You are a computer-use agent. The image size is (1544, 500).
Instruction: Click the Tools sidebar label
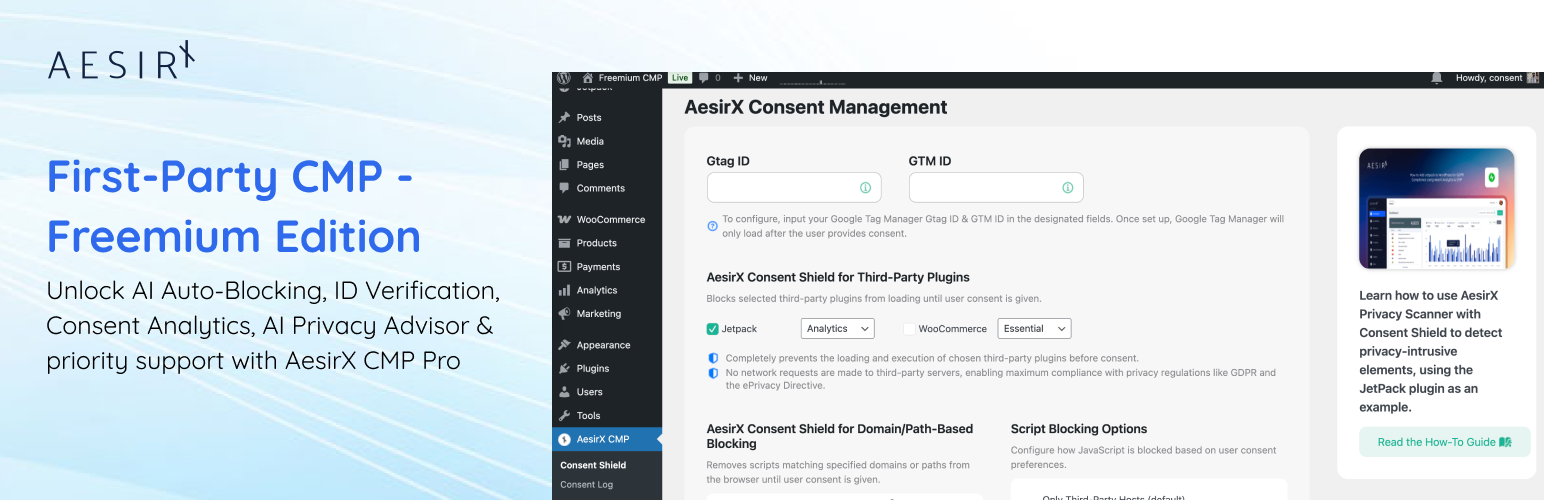[x=588, y=415]
